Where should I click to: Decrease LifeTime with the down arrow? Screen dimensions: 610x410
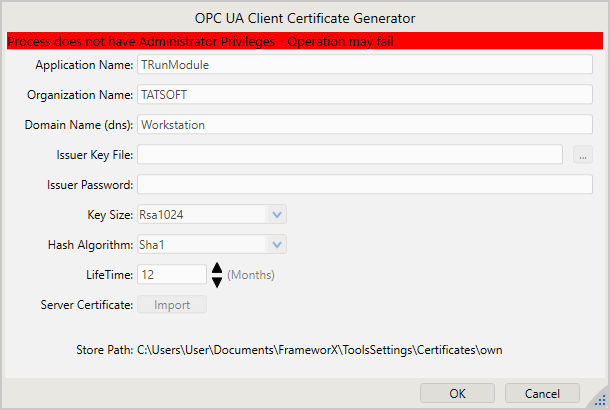[217, 282]
